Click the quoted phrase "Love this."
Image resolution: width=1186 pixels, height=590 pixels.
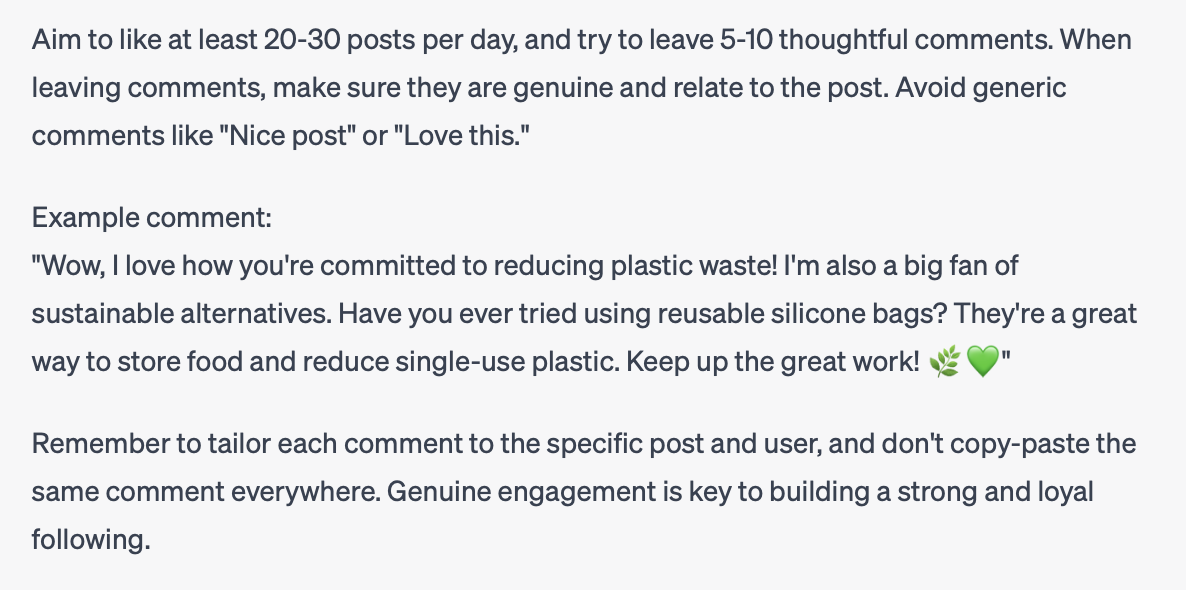click(x=461, y=136)
